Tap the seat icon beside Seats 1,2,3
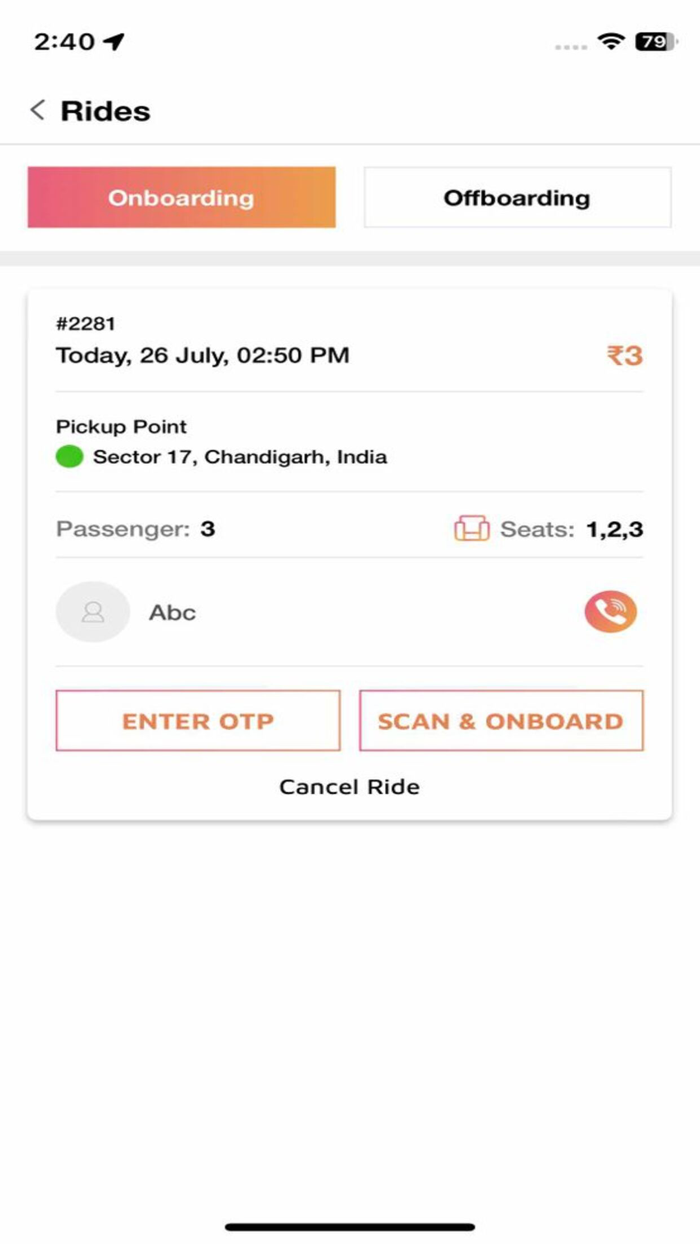 (x=473, y=528)
